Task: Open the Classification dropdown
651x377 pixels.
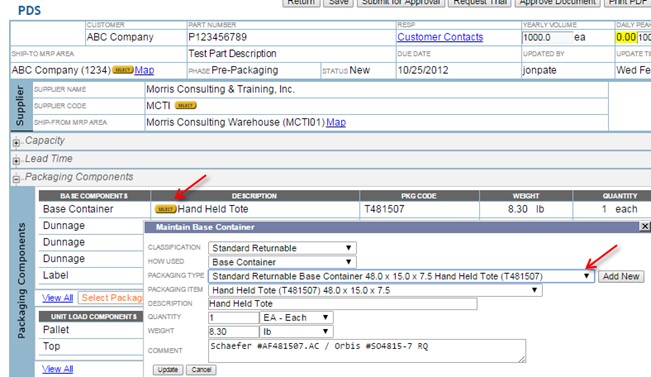Action: pyautogui.click(x=282, y=248)
